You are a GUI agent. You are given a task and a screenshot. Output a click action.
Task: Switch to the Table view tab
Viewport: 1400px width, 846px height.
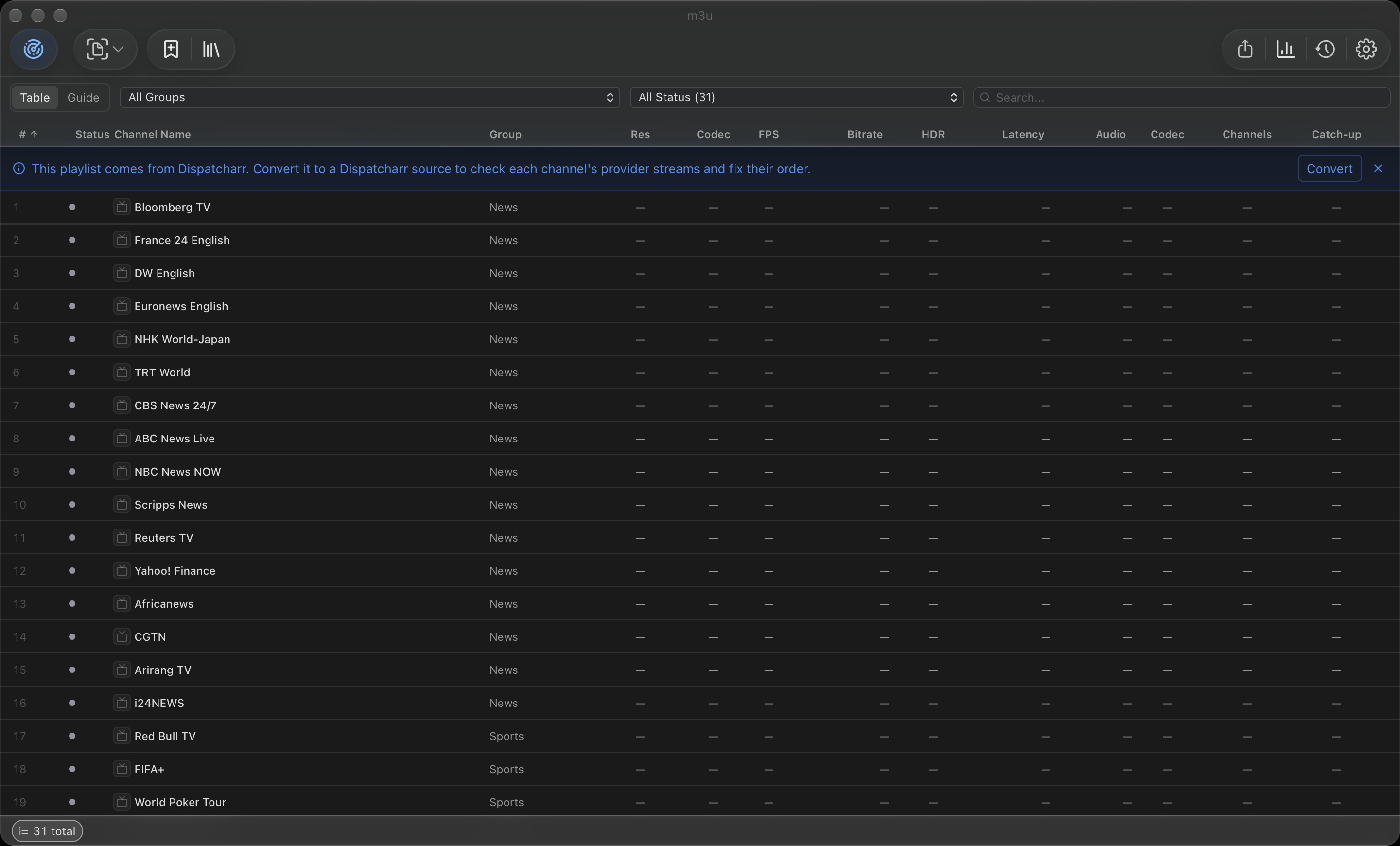tap(35, 97)
